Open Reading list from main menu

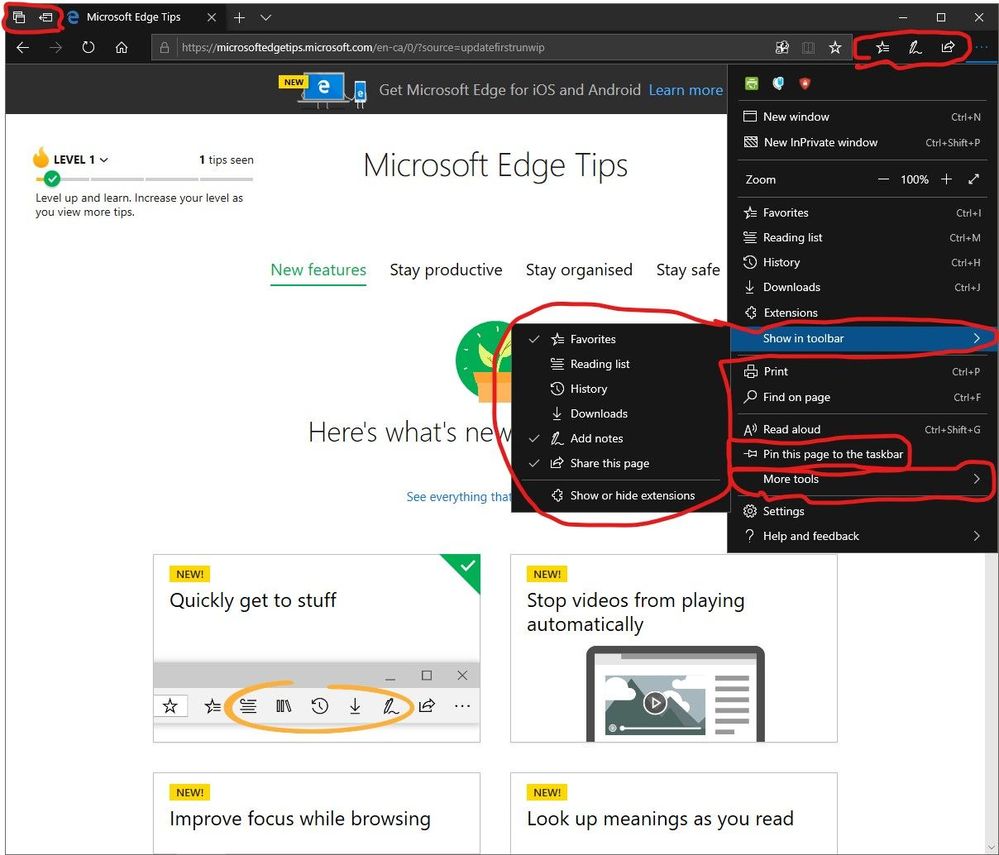863,238
